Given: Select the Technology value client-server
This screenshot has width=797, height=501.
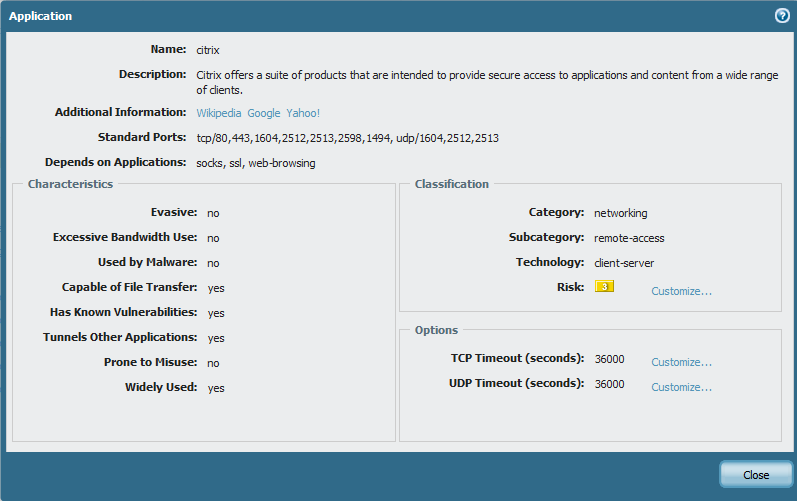Looking at the screenshot, I should [x=624, y=263].
